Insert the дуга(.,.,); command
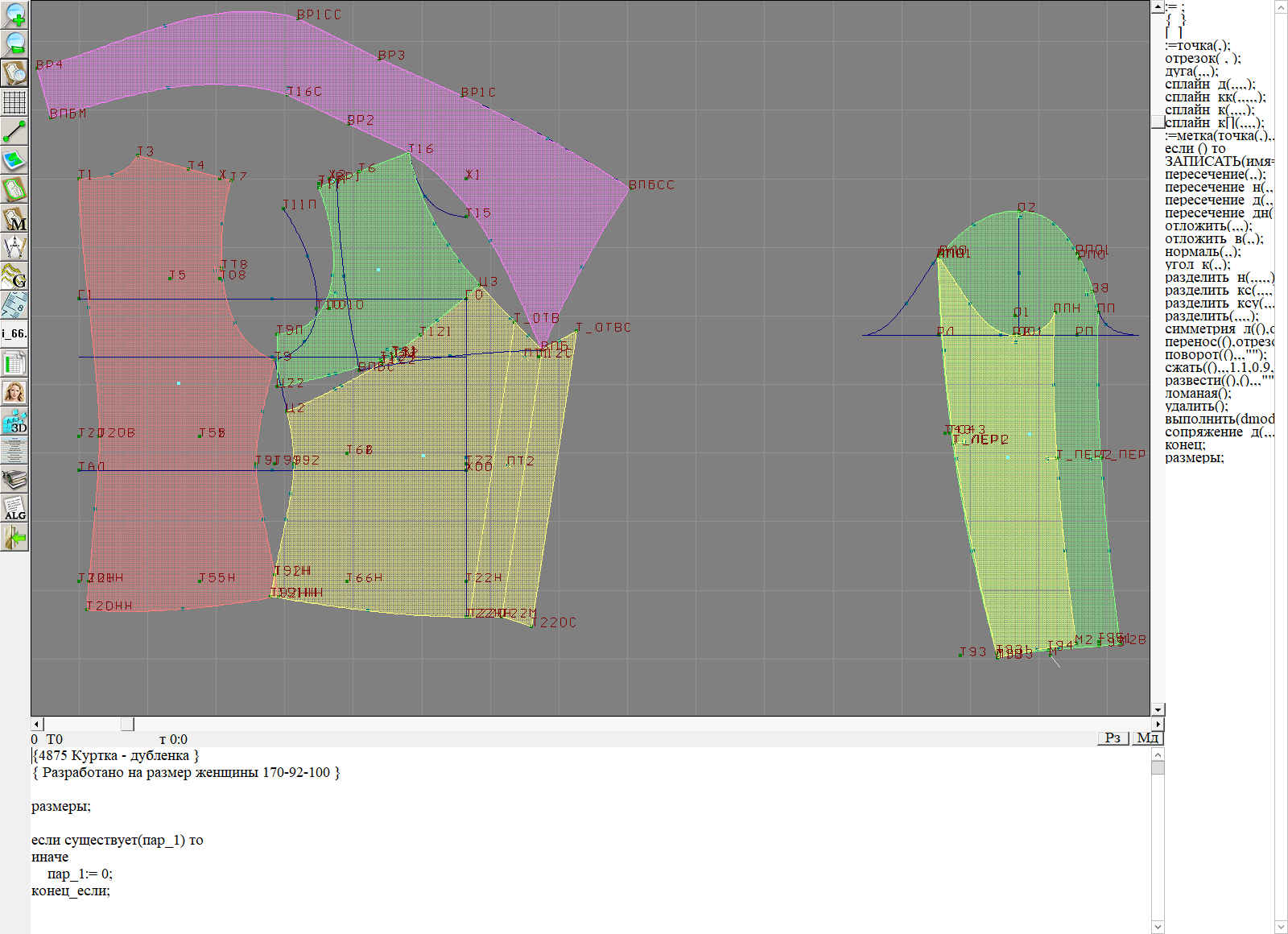1288x934 pixels. coord(1191,72)
